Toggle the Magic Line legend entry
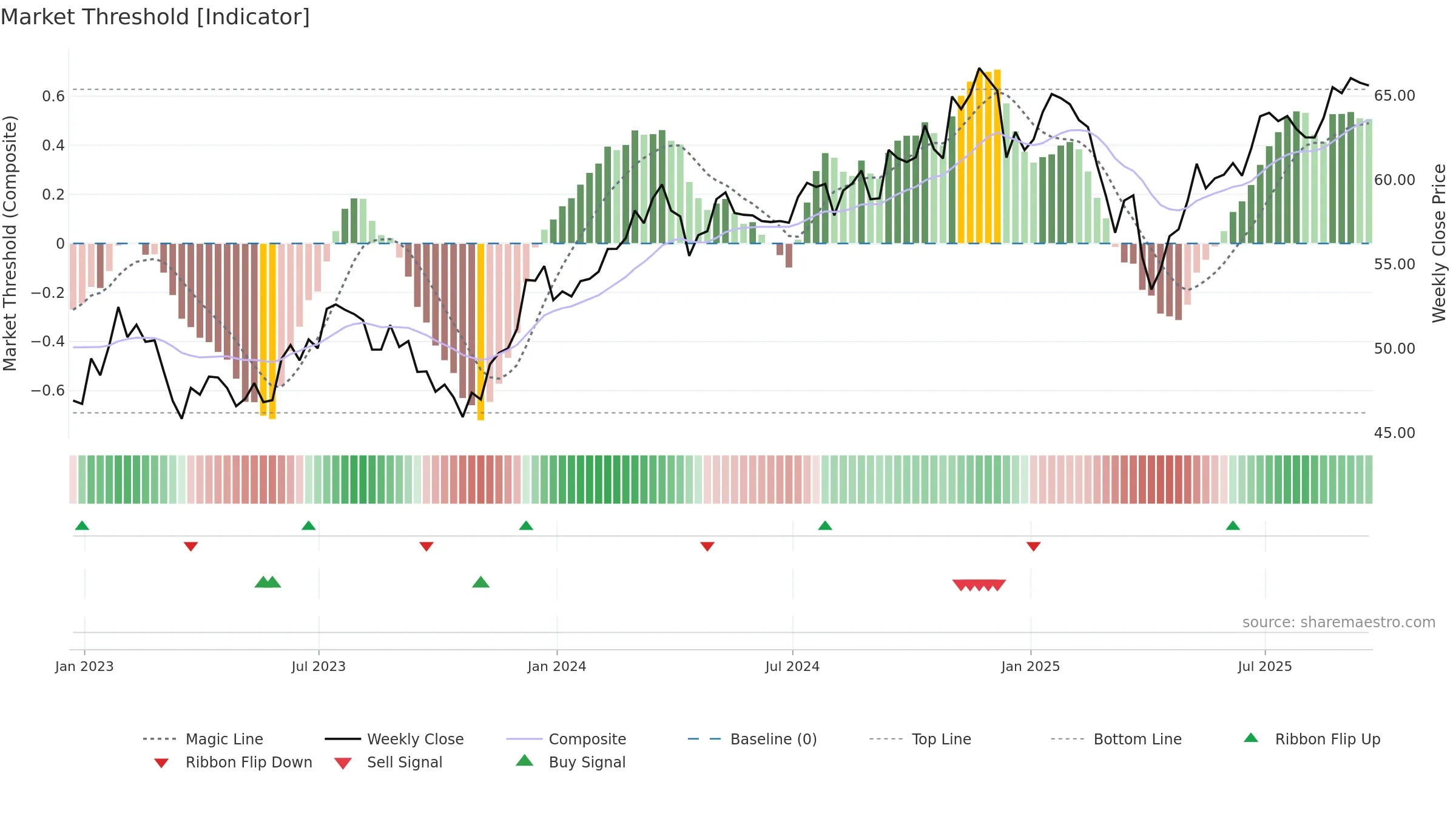The height and width of the screenshot is (819, 1456). [x=203, y=739]
